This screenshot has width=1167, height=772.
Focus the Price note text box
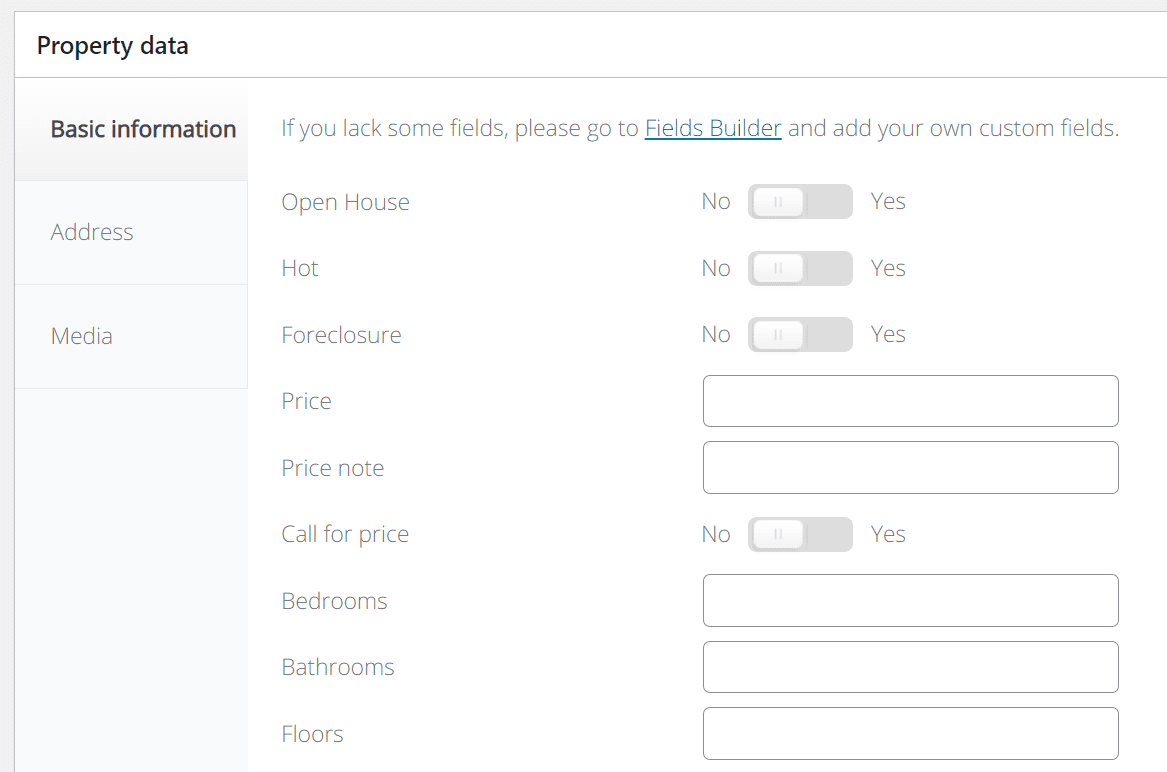(910, 467)
